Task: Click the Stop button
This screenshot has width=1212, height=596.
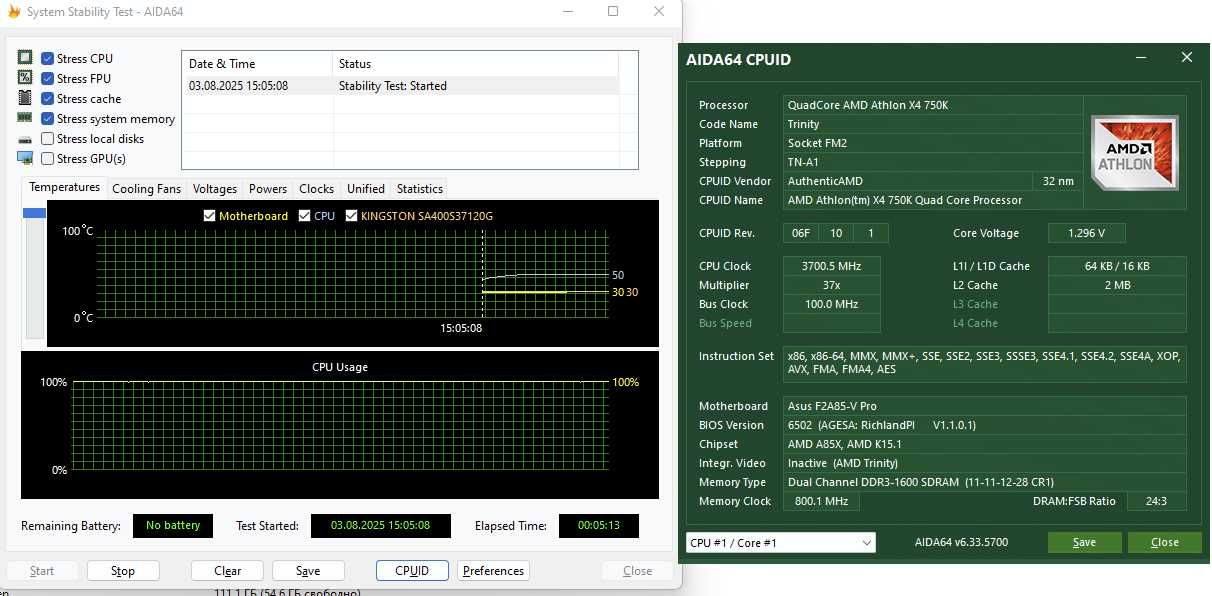Action: coord(123,571)
